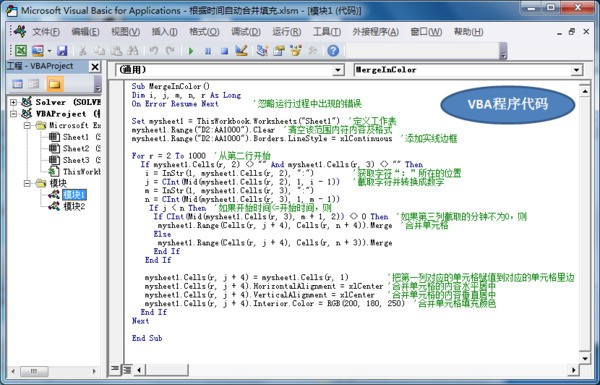Click the 'Sub MergeInColor()' code line
The height and width of the screenshot is (385, 600).
pyautogui.click(x=171, y=86)
